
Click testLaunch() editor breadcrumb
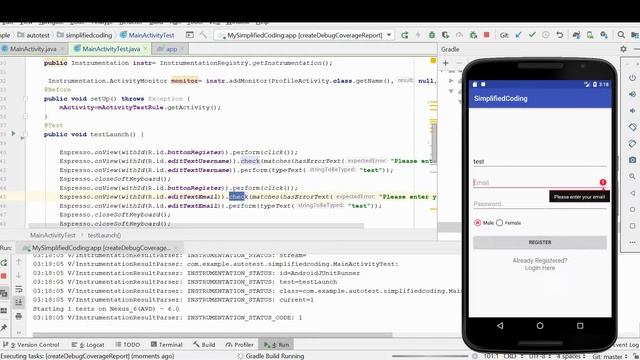point(104,235)
